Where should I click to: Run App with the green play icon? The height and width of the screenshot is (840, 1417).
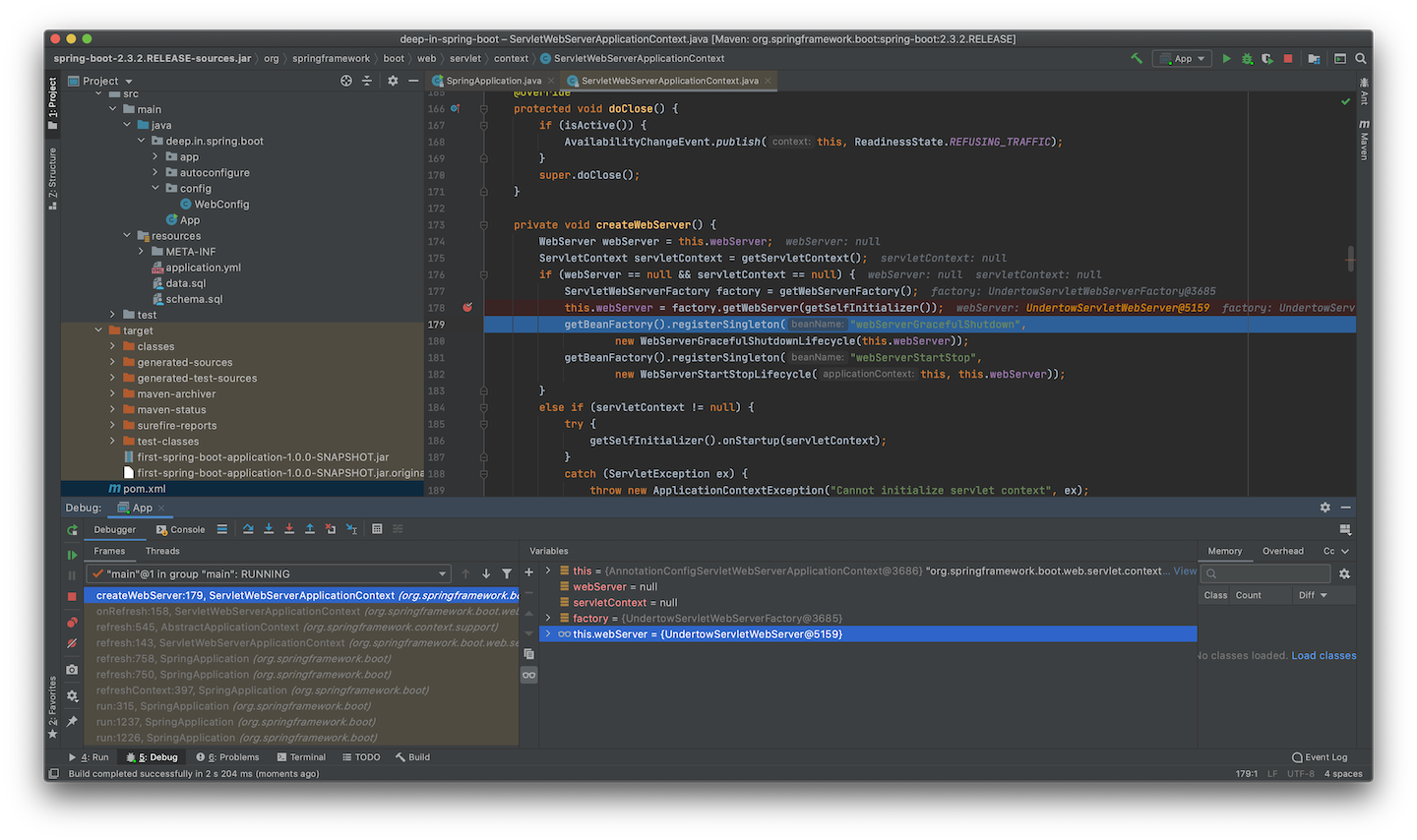1226,59
